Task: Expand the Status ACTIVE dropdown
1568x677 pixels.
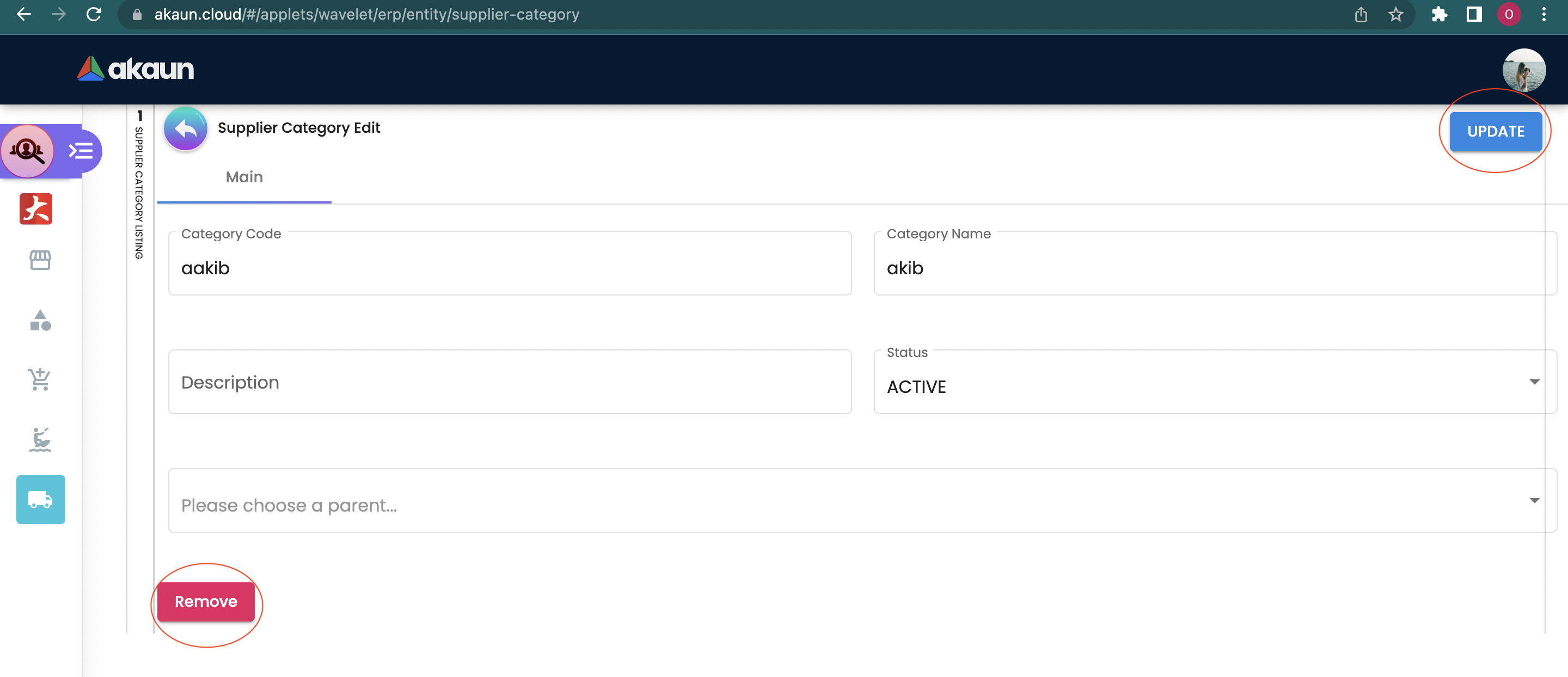Action: click(1214, 383)
